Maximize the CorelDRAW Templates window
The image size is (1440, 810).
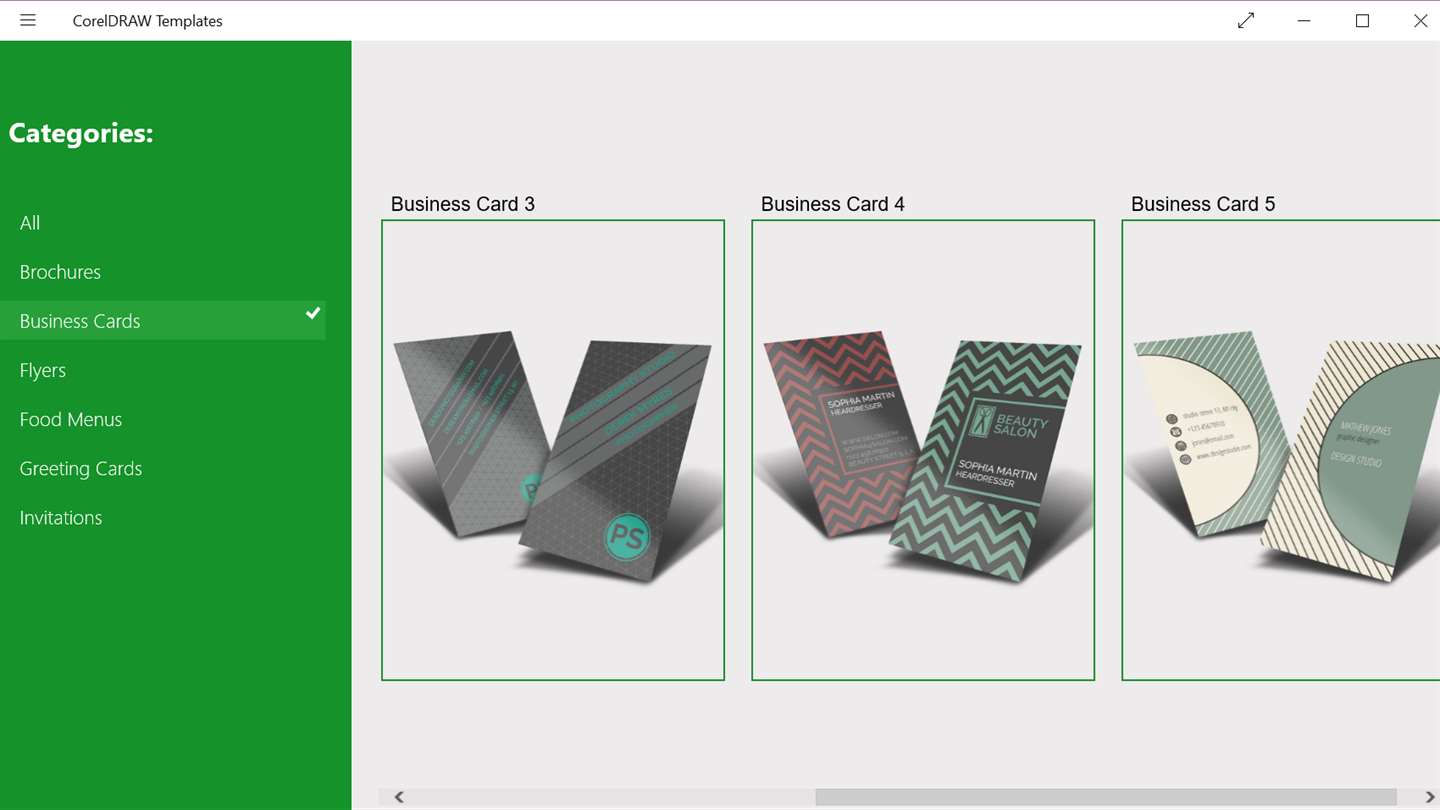coord(1362,20)
